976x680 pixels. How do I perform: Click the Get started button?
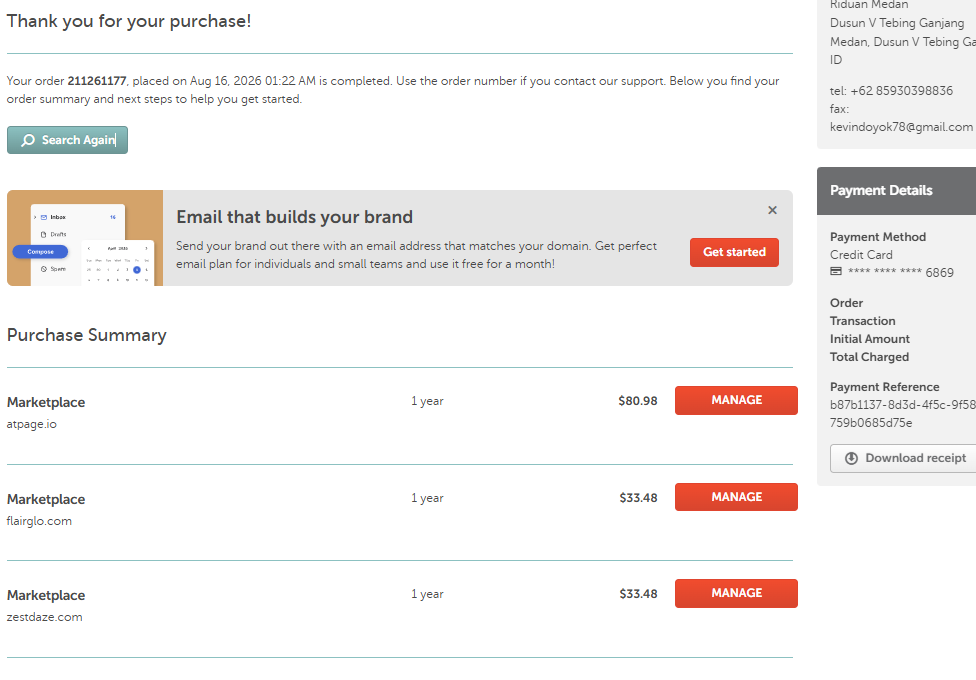pyautogui.click(x=734, y=252)
